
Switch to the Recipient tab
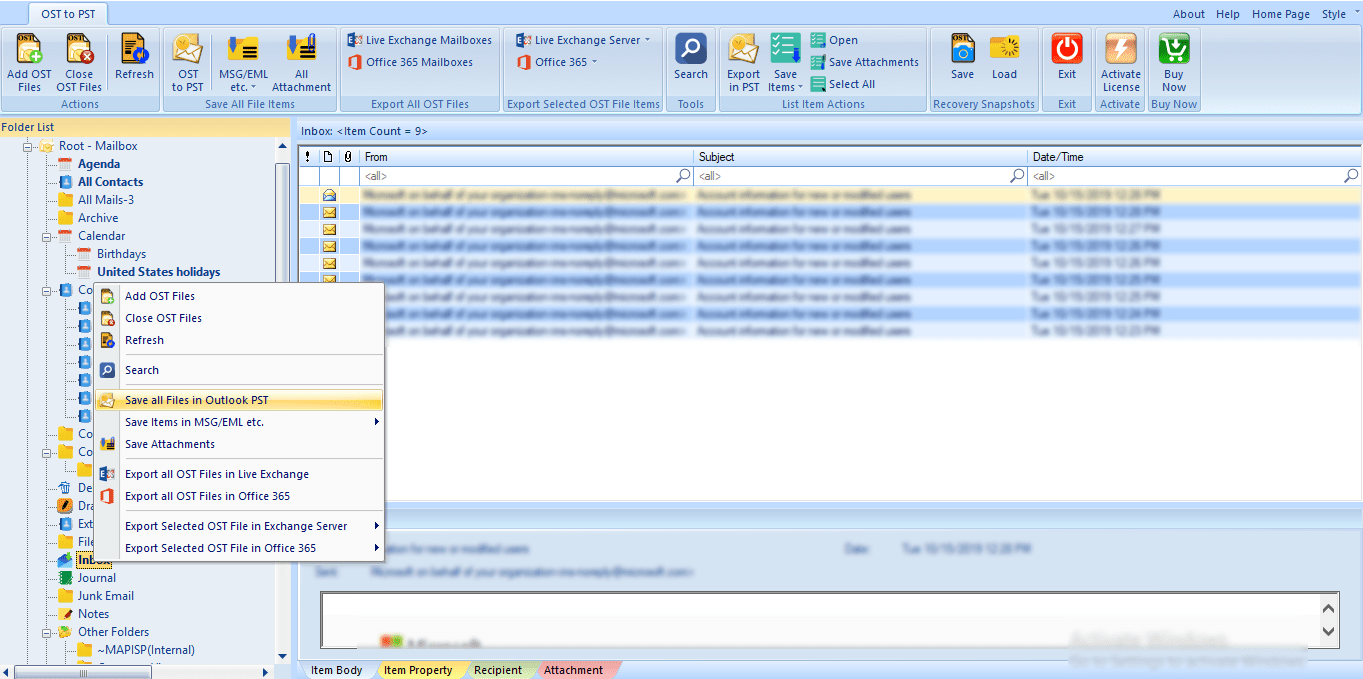(498, 670)
